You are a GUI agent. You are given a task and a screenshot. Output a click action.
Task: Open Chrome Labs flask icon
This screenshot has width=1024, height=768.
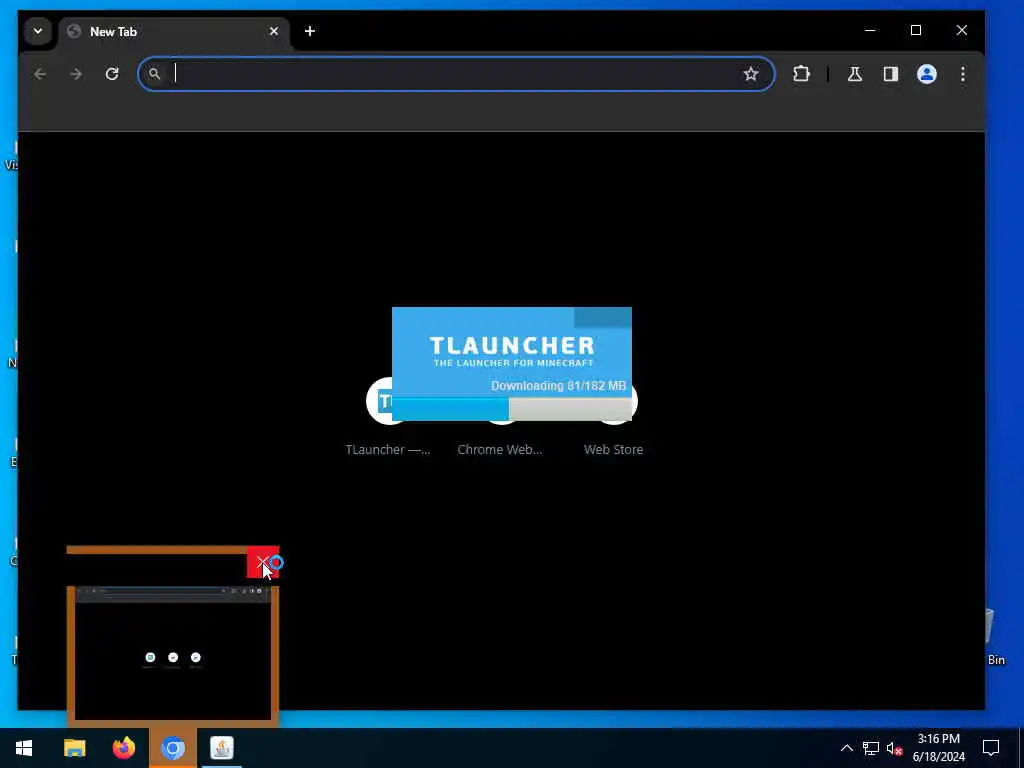854,74
